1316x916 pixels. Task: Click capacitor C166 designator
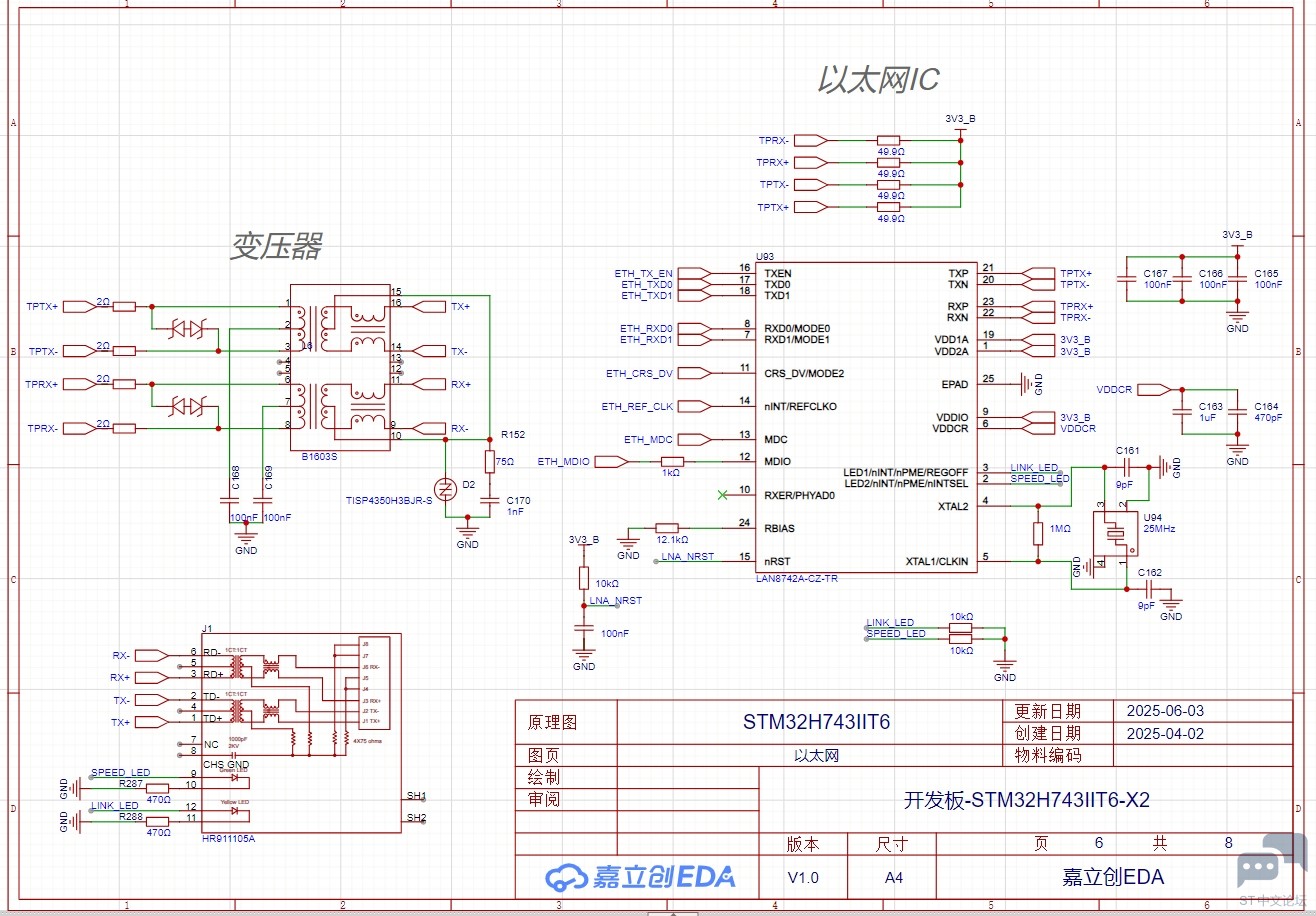tap(1211, 273)
